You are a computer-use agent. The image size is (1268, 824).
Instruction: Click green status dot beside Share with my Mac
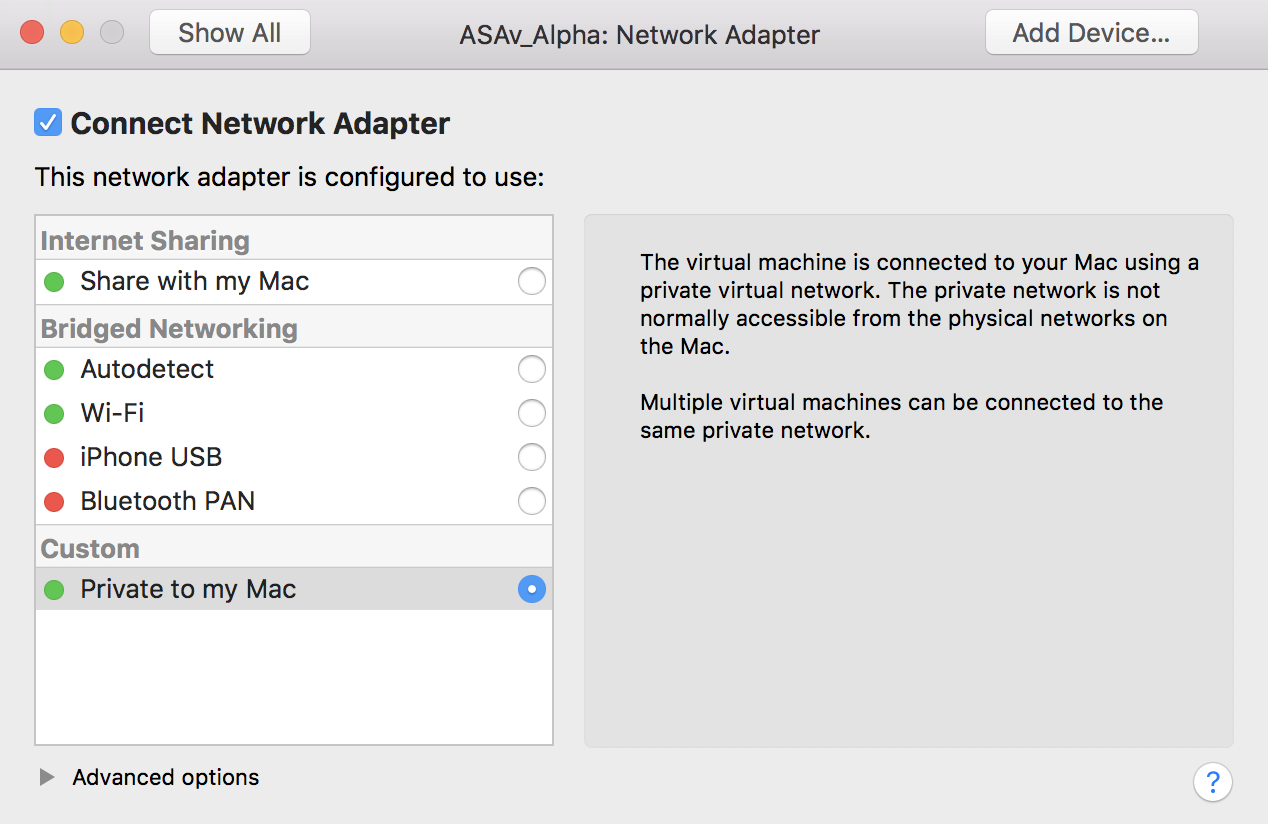click(54, 282)
